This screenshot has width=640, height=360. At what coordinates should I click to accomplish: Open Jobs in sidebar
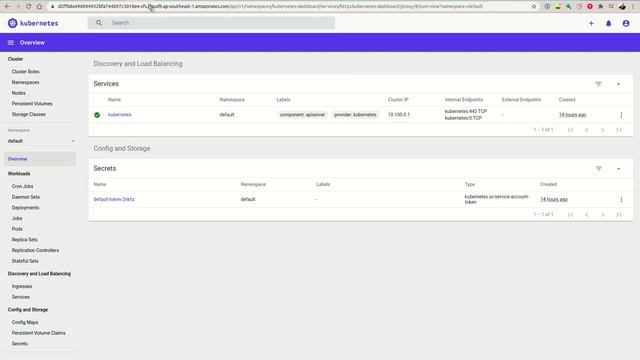(17, 218)
